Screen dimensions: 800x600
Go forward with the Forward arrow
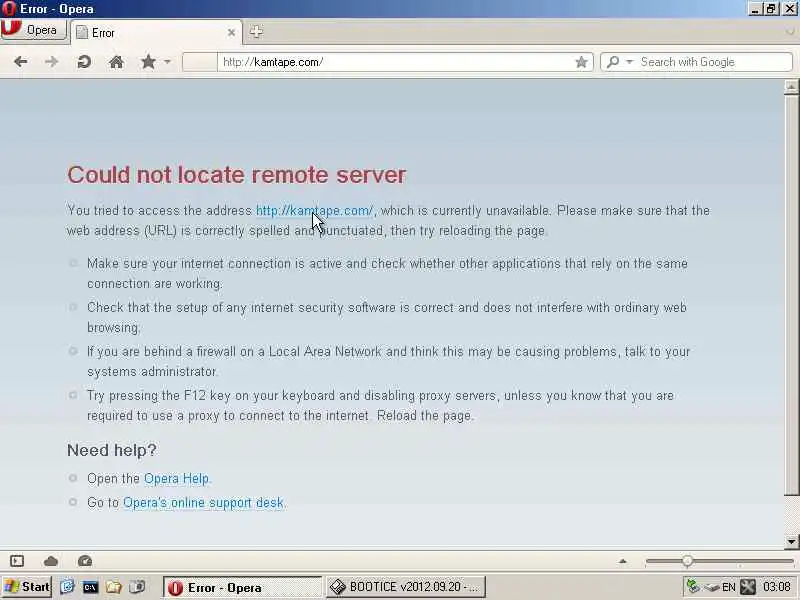pyautogui.click(x=52, y=62)
